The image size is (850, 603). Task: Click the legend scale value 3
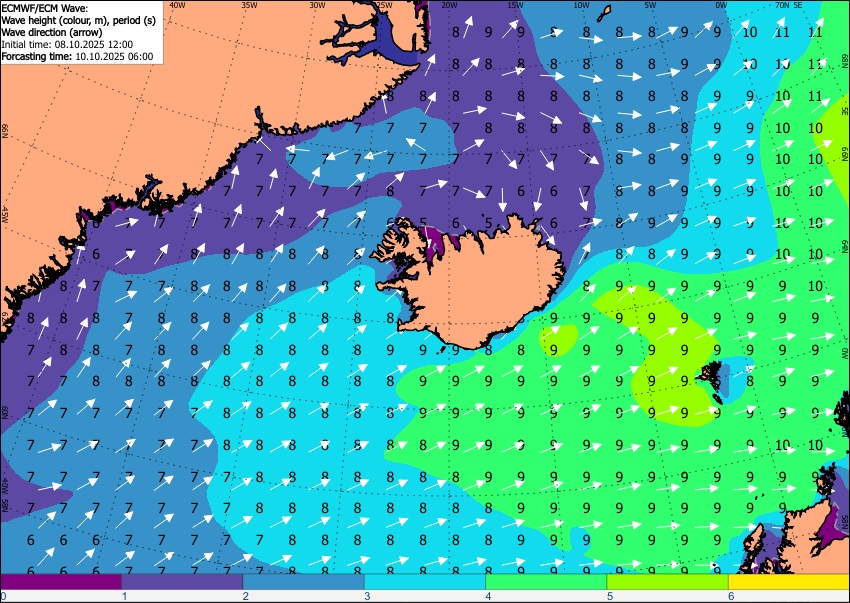click(367, 596)
